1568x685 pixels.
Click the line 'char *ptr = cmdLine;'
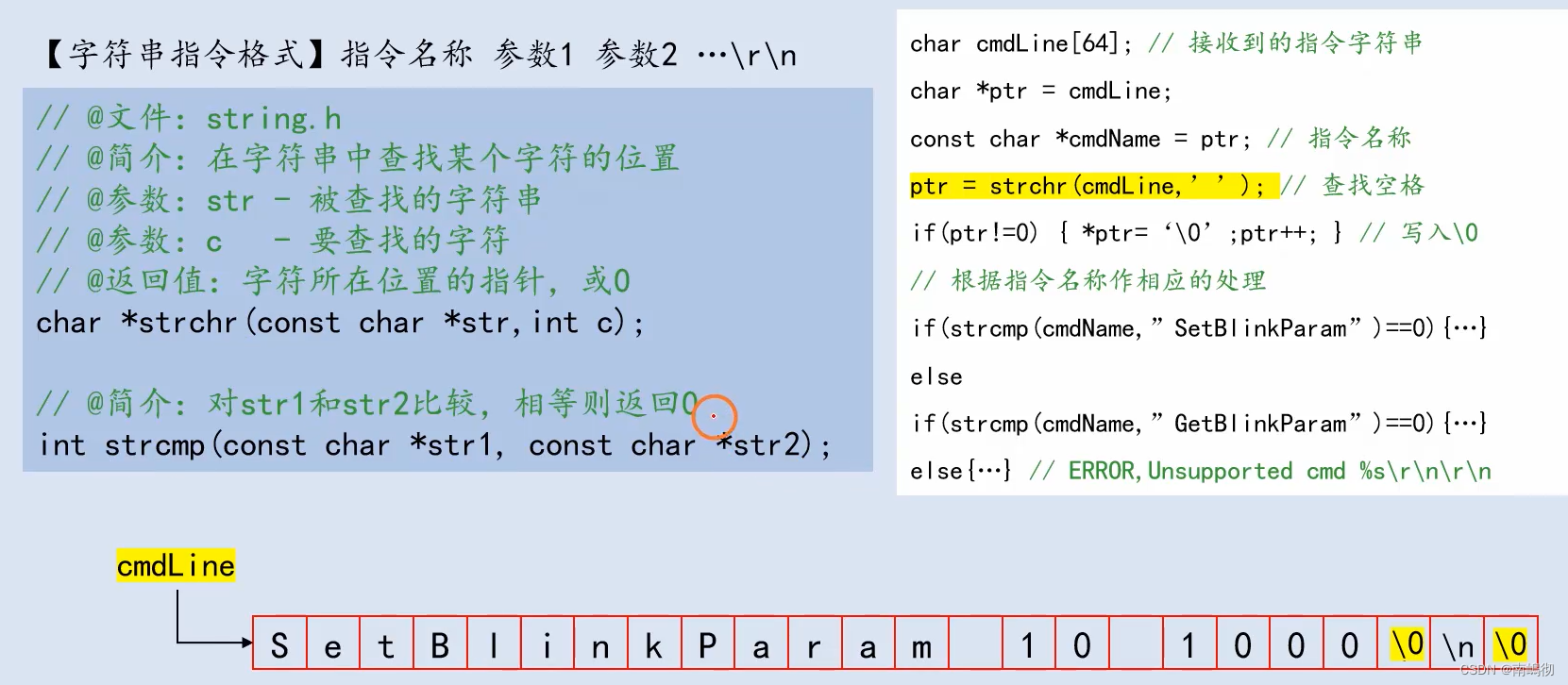click(1040, 91)
